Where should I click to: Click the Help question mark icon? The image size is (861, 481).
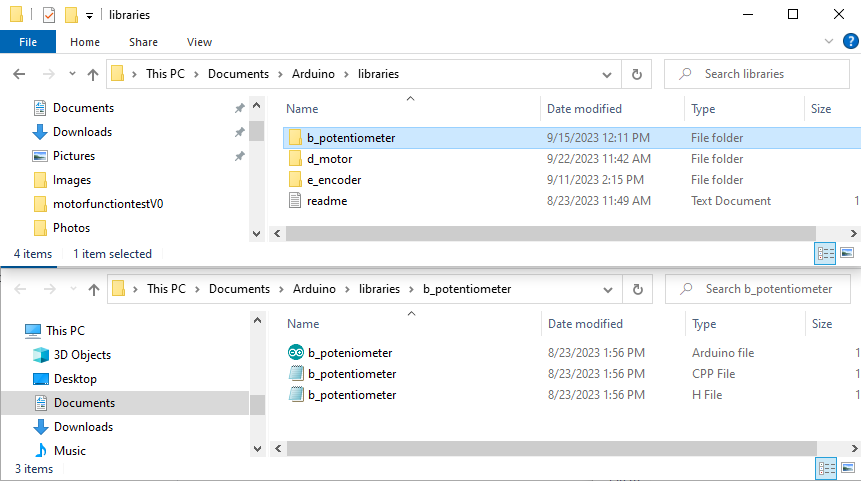pyautogui.click(x=850, y=42)
